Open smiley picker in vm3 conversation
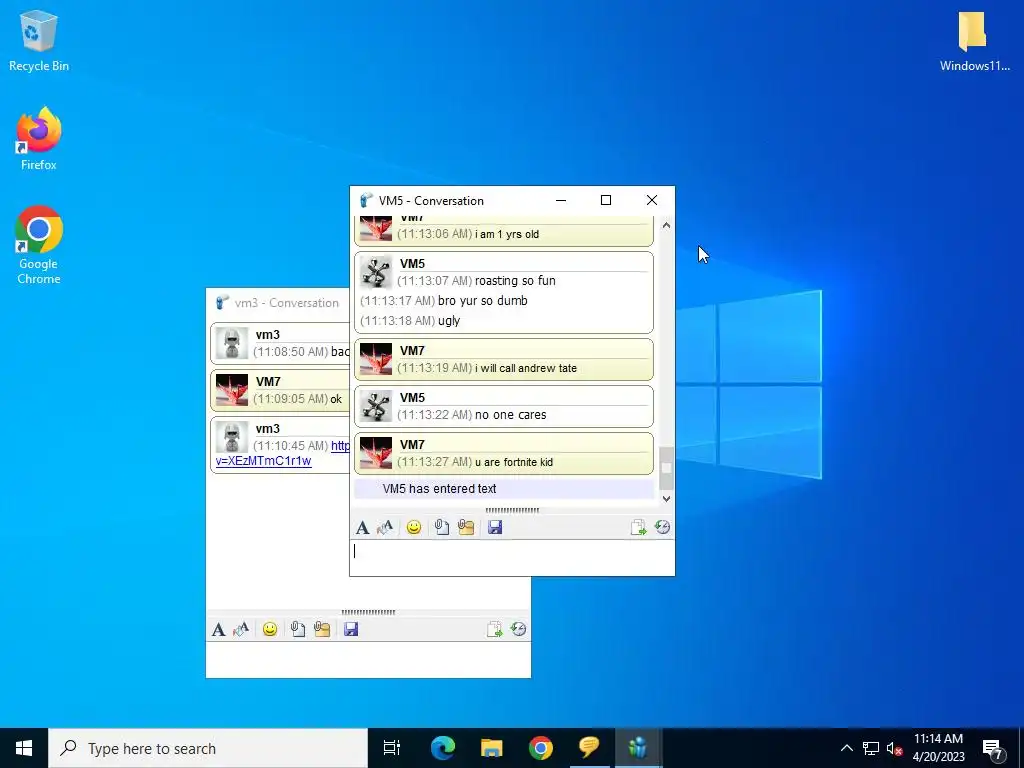Viewport: 1024px width, 768px height. [270, 630]
